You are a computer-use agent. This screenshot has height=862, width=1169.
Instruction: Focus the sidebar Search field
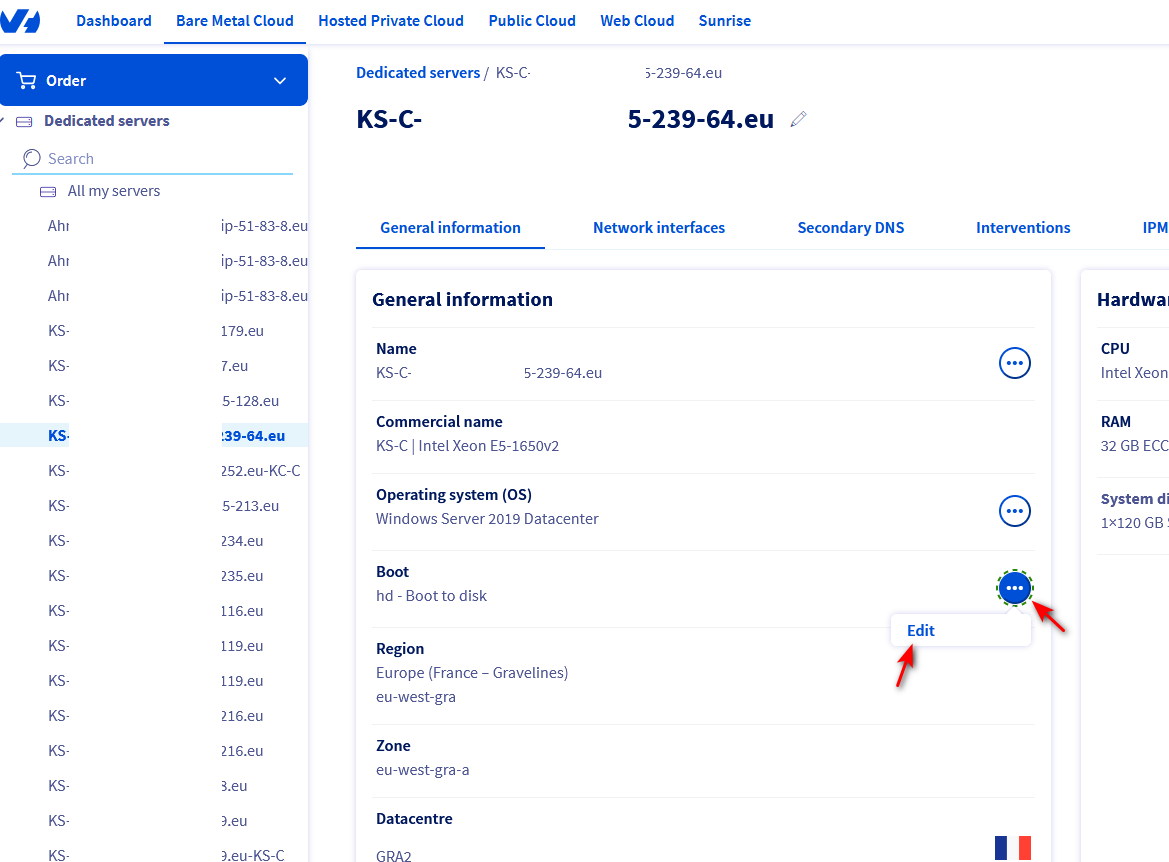152,159
